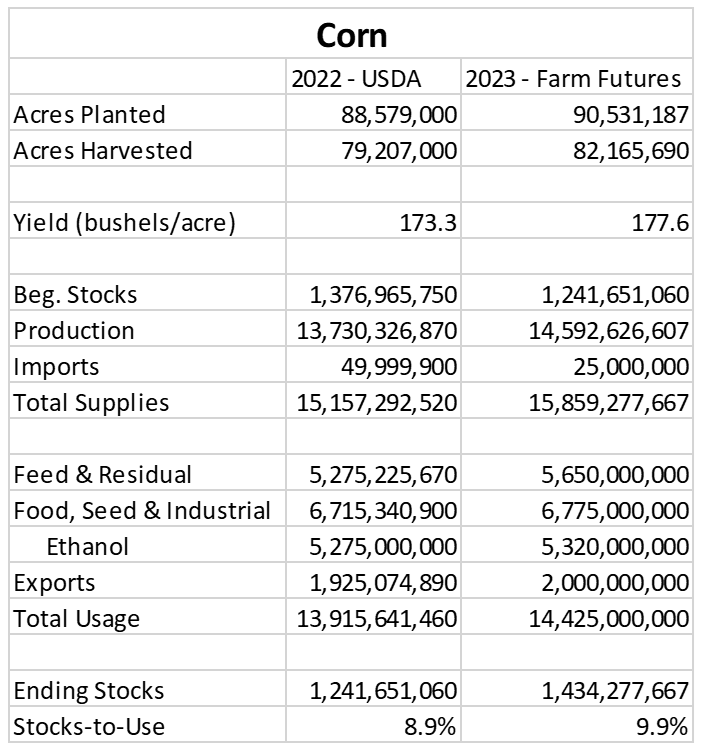Screen dimensions: 701x749
Task: Select the Yield (bushels/acre) label cell
Action: click(x=124, y=223)
